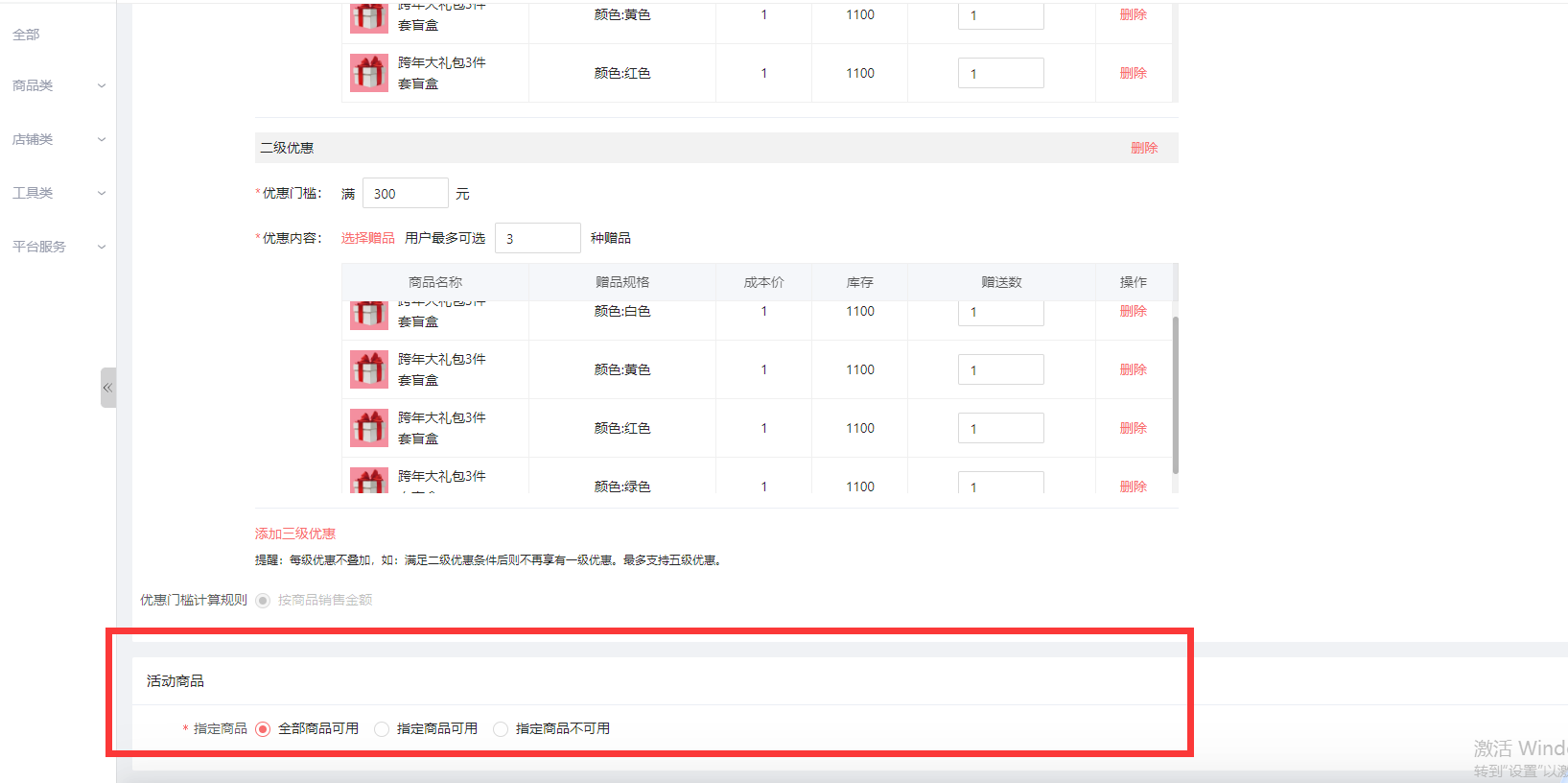Click 赠送数 field for 颜色:红色 in tier two
Viewport: 1568px width, 783px height.
click(x=1000, y=428)
